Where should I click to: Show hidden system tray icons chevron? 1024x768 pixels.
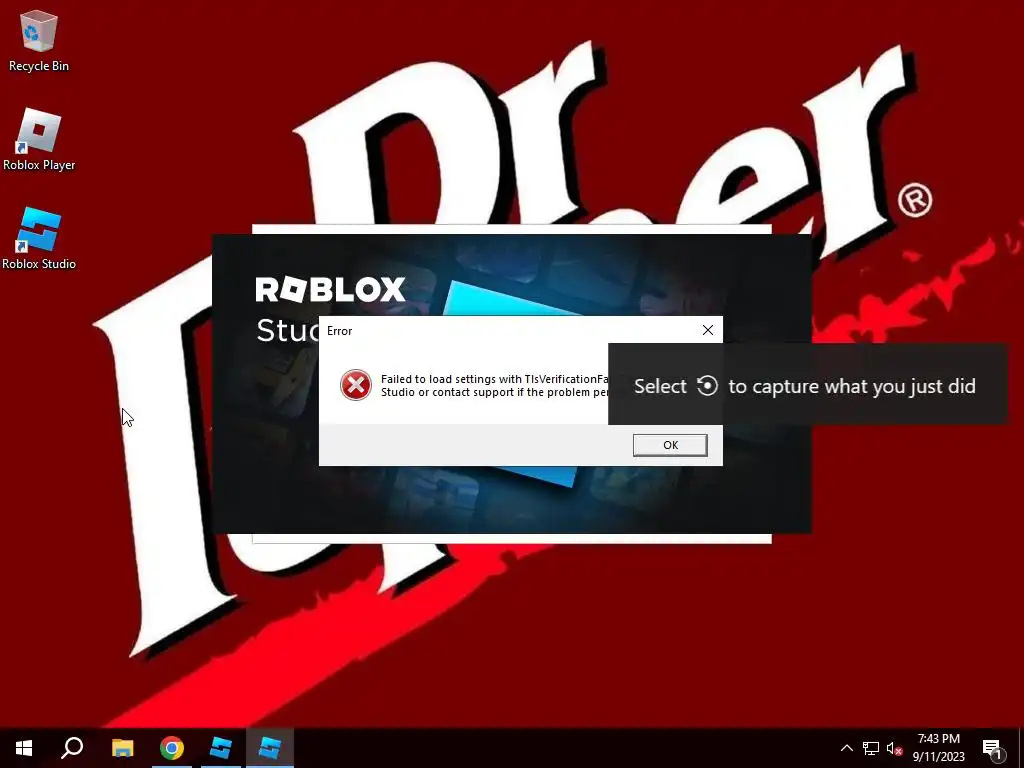click(x=846, y=748)
